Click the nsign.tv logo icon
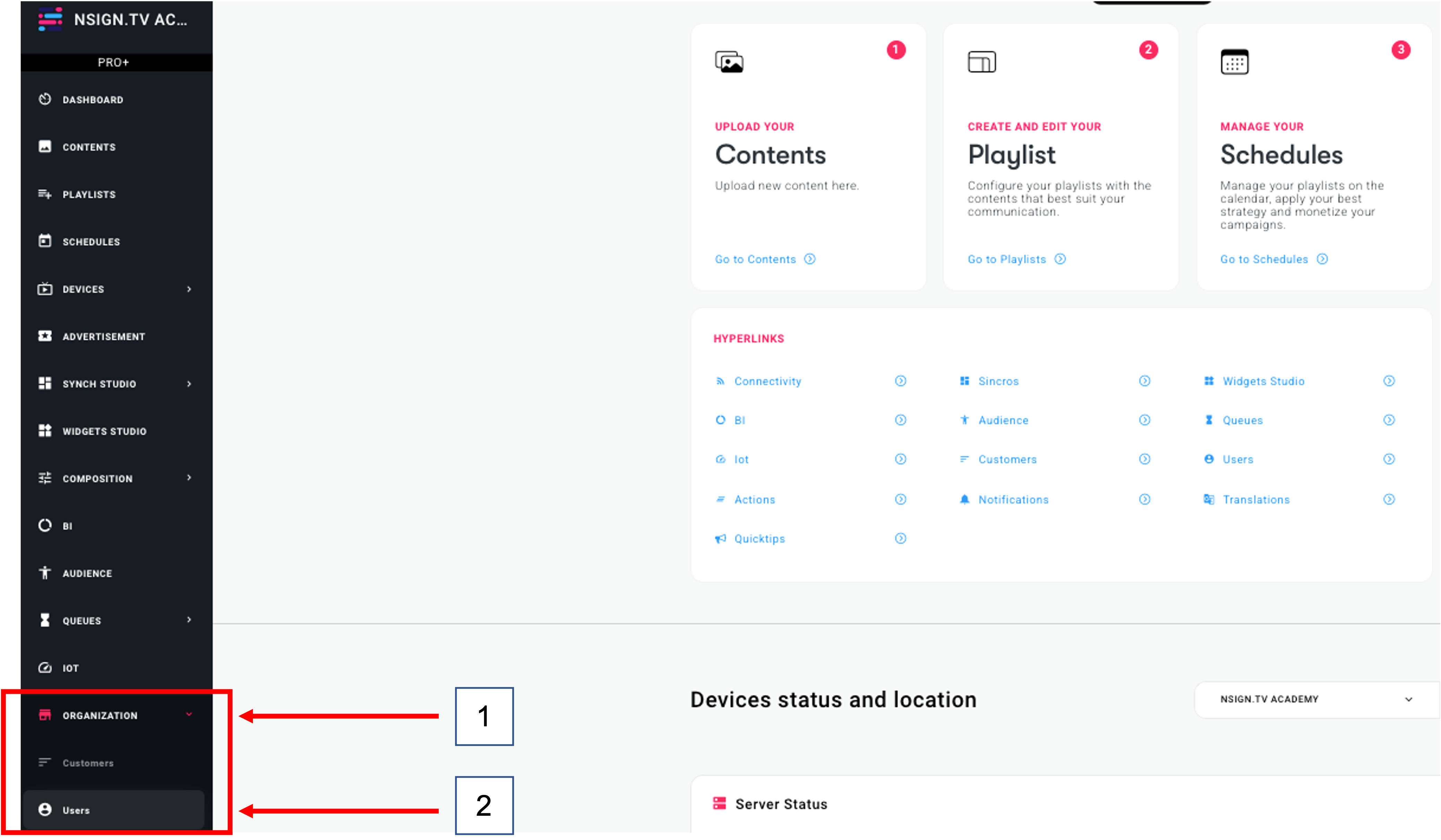The image size is (1441, 840). pyautogui.click(x=50, y=19)
